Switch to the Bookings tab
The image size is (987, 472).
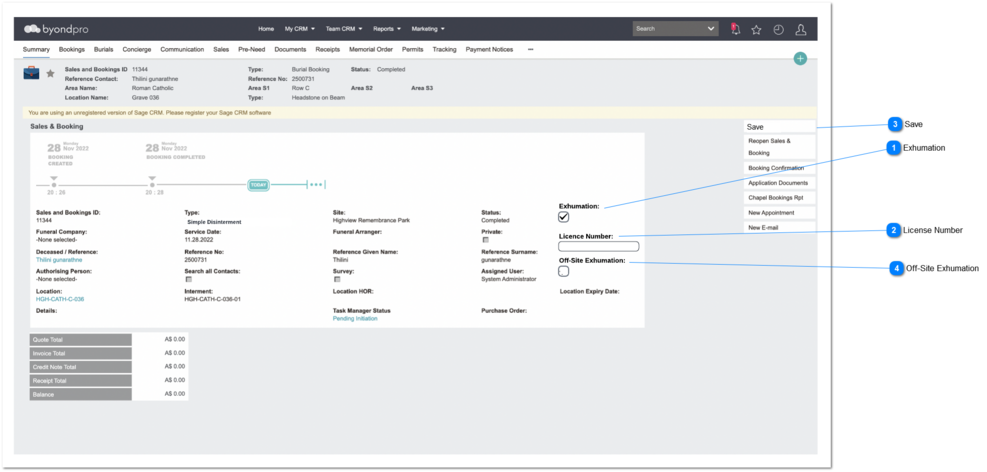pos(72,49)
